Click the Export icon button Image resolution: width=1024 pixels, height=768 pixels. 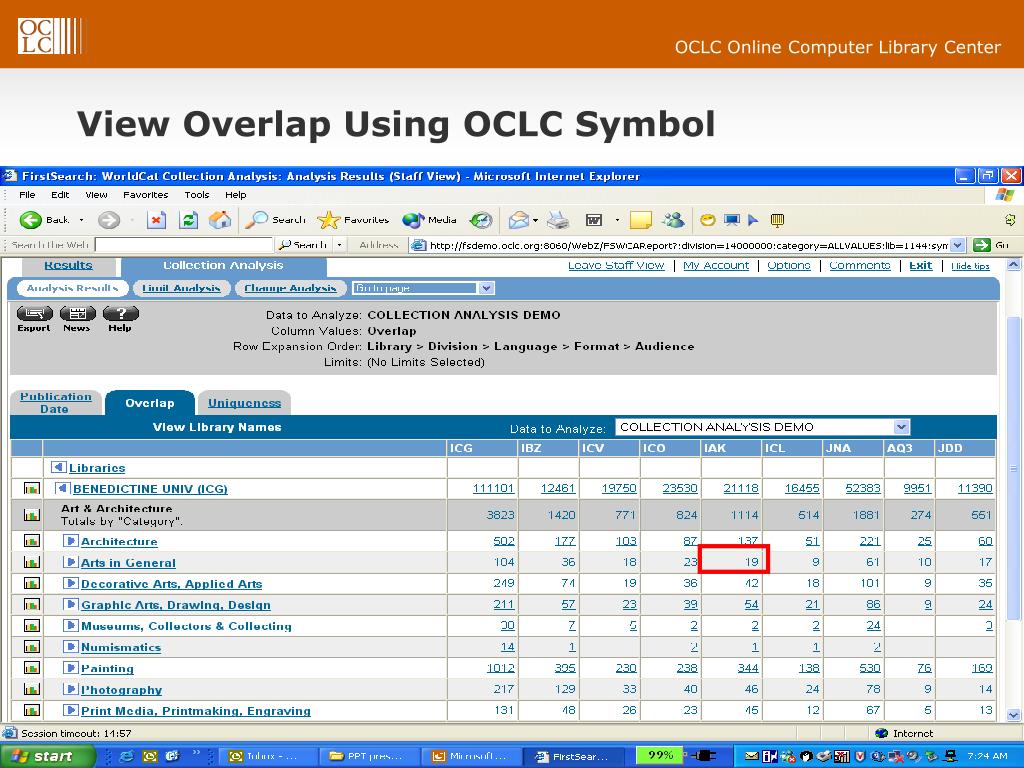click(34, 319)
